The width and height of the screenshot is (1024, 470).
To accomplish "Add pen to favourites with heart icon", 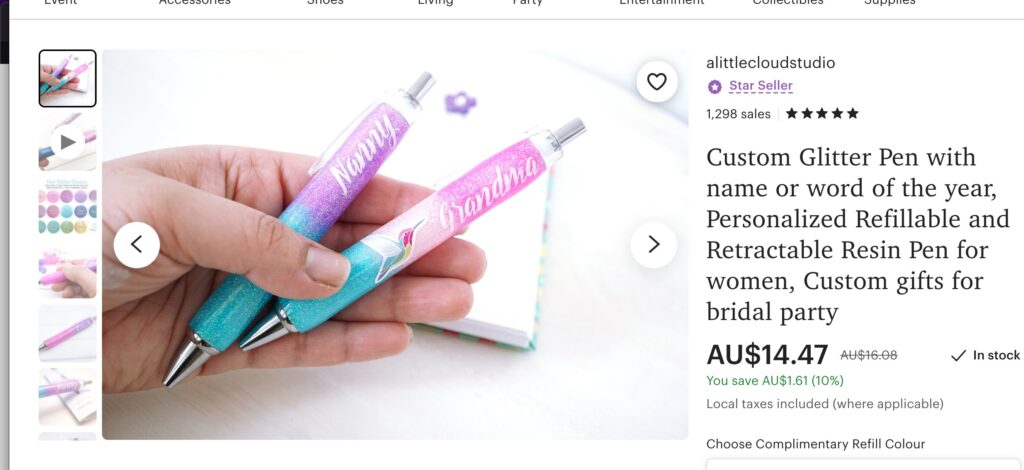I will click(656, 82).
